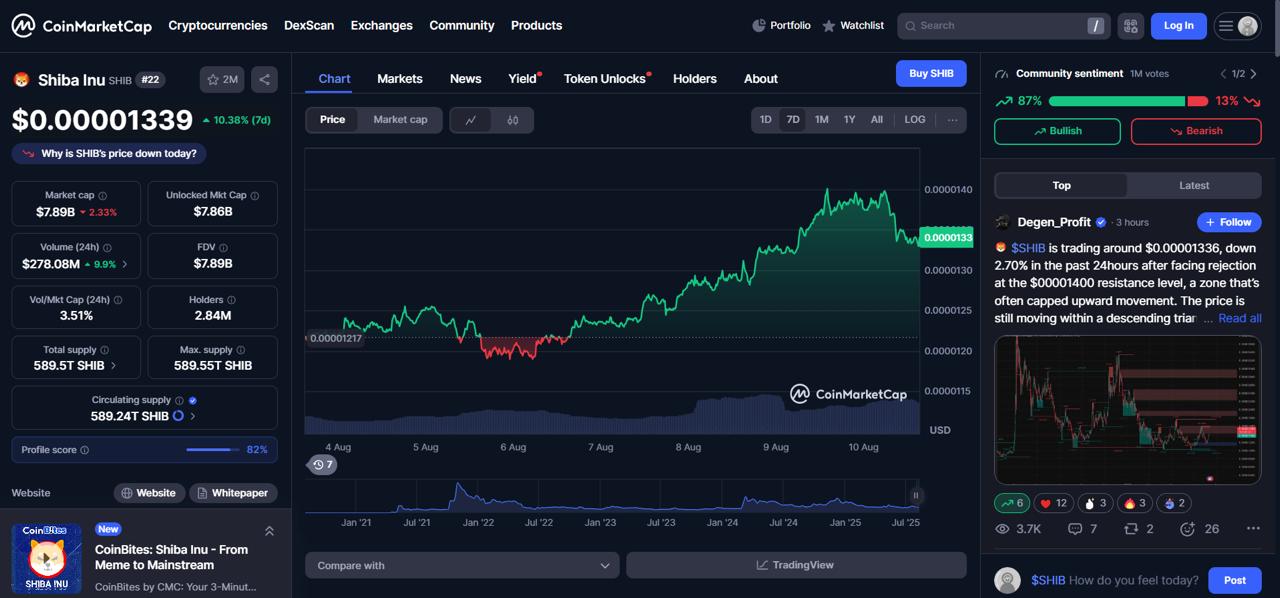Image resolution: width=1280 pixels, height=598 pixels.
Task: Toggle chart to Market cap view
Action: pyautogui.click(x=400, y=120)
